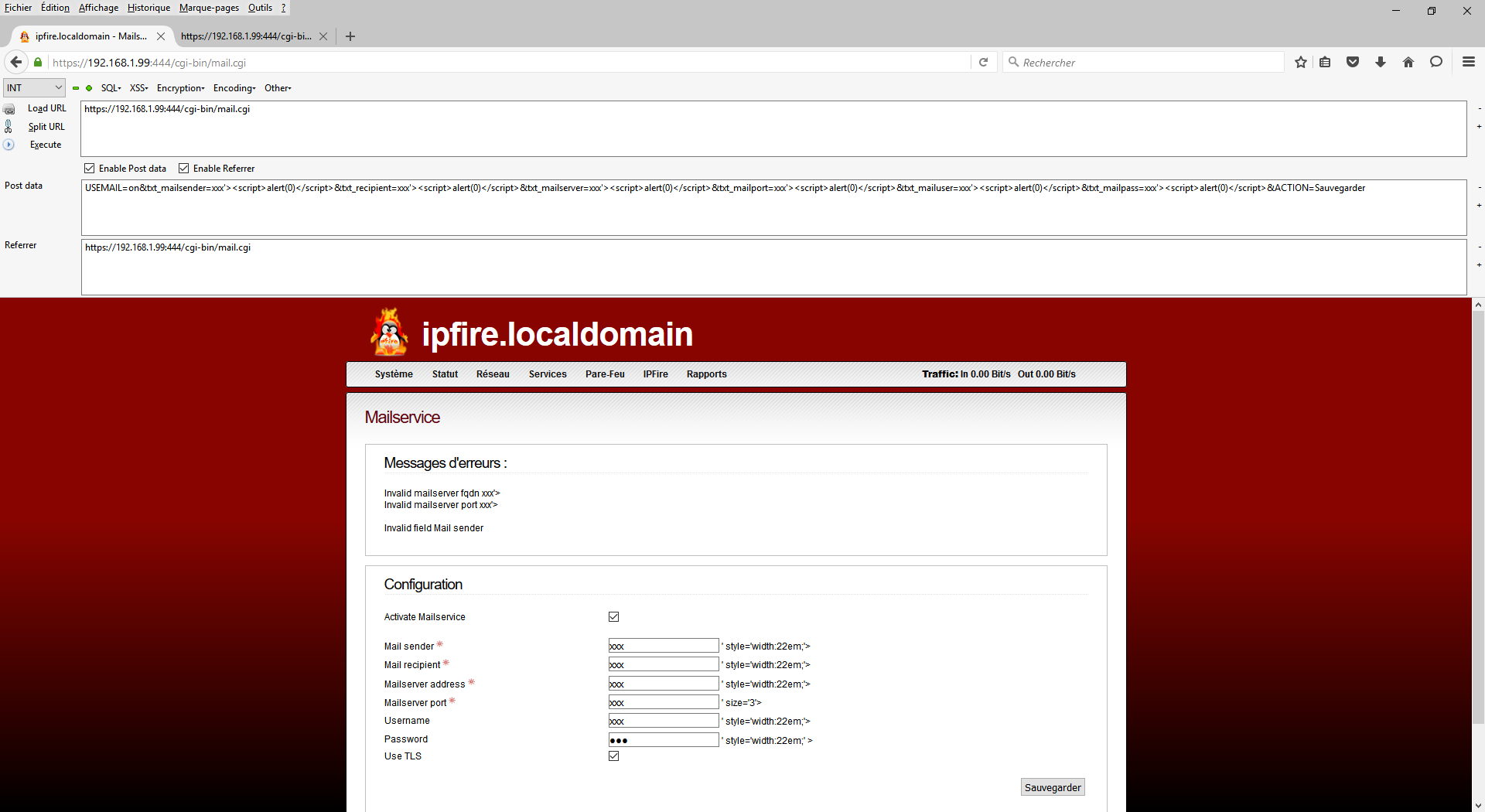Open a new browser tab with plus
The image size is (1485, 812).
(x=350, y=36)
